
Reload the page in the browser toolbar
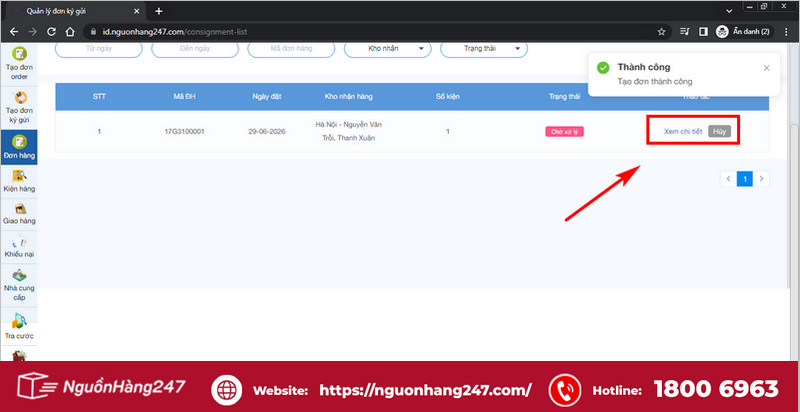point(51,32)
